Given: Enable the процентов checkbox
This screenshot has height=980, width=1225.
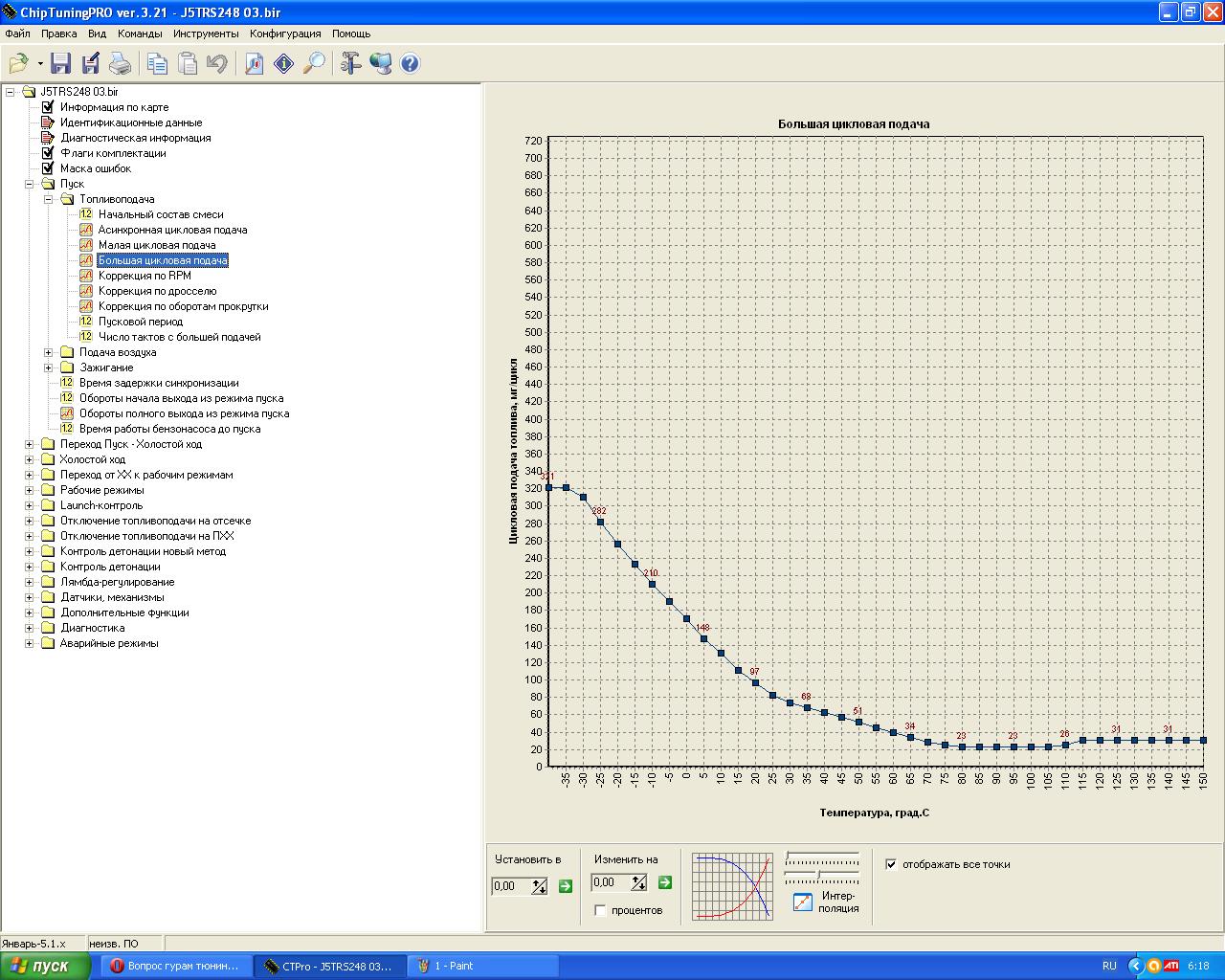Looking at the screenshot, I should pyautogui.click(x=600, y=910).
